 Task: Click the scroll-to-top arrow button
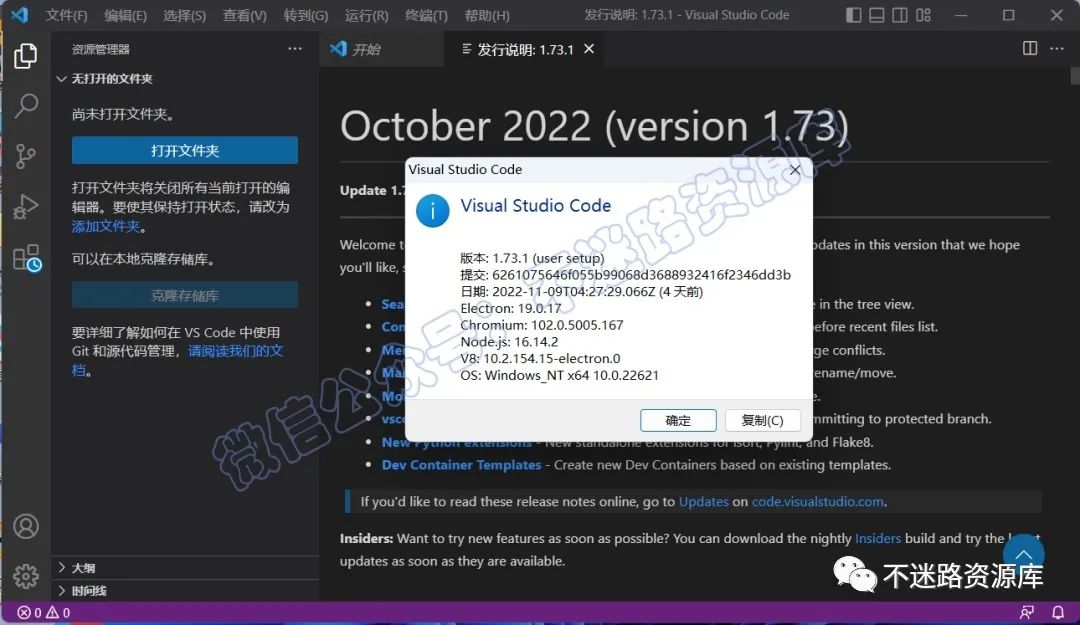(x=1024, y=554)
